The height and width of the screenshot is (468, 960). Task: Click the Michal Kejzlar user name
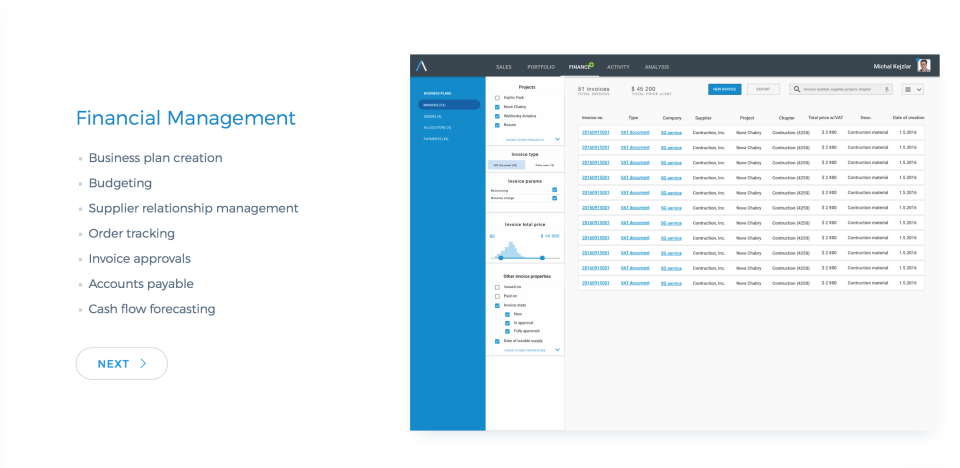click(892, 66)
